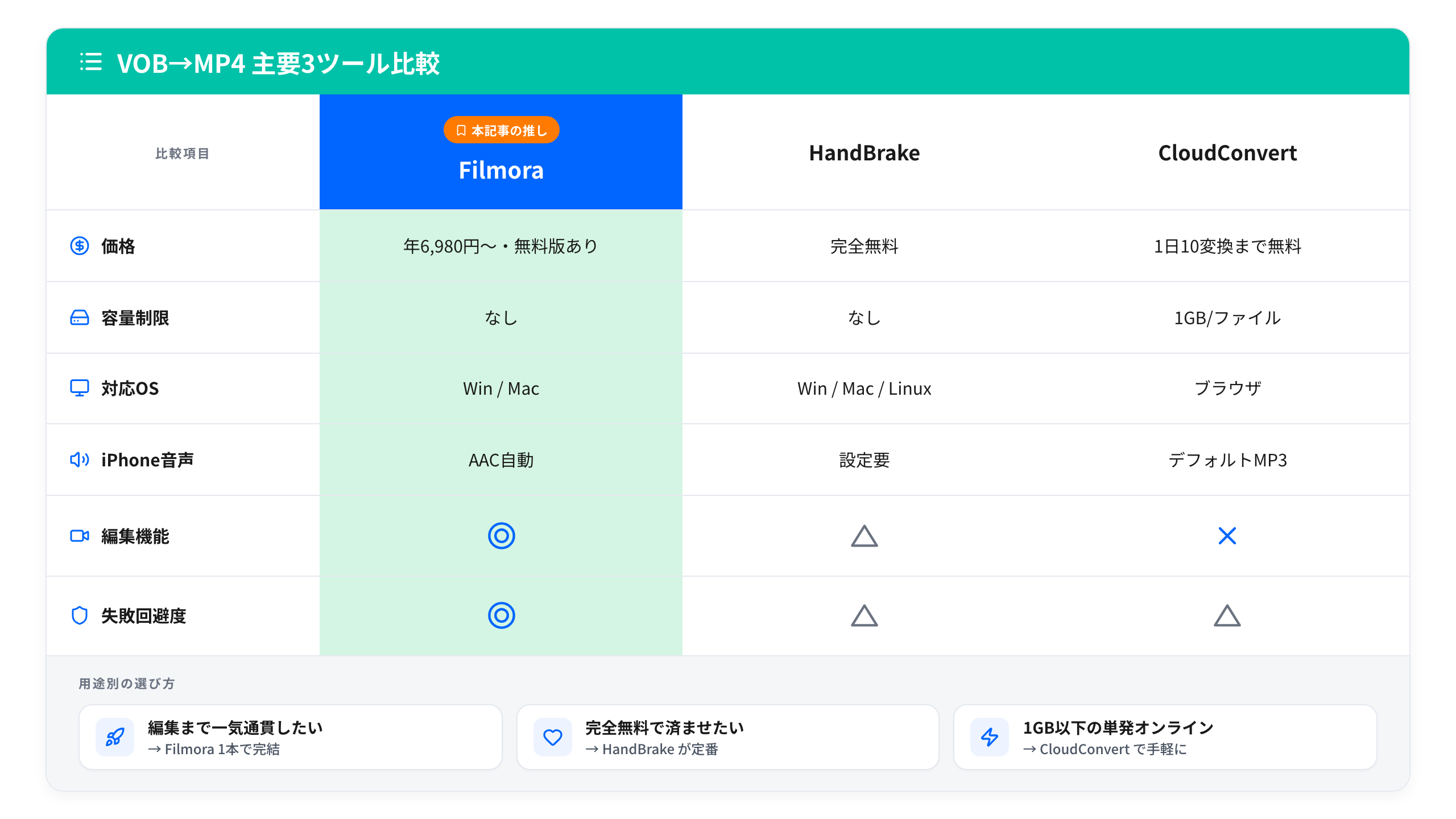Click the Win / Mac cell under Filmora
This screenshot has width=1456, height=819.
501,388
